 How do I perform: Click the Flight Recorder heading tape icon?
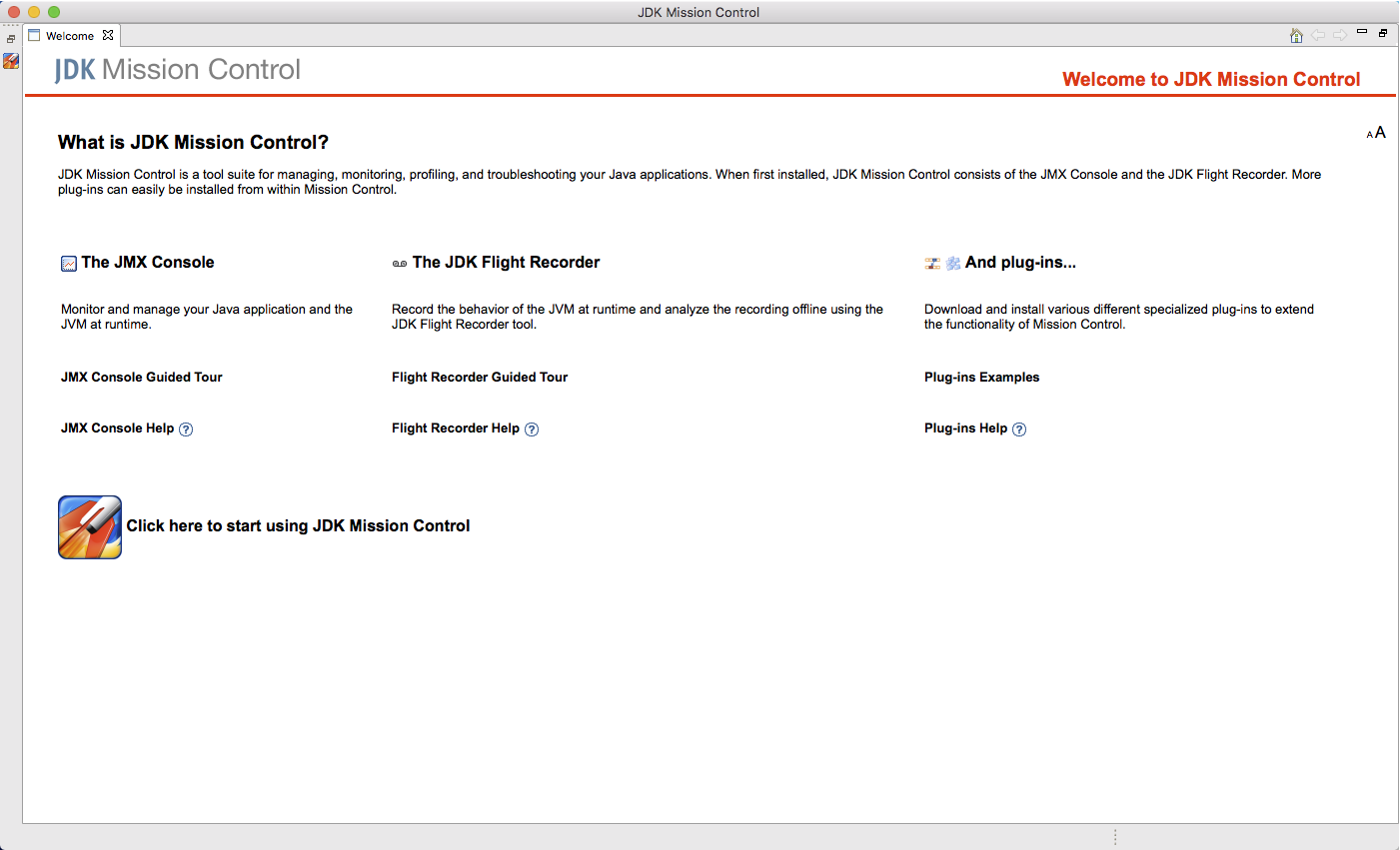tap(400, 264)
